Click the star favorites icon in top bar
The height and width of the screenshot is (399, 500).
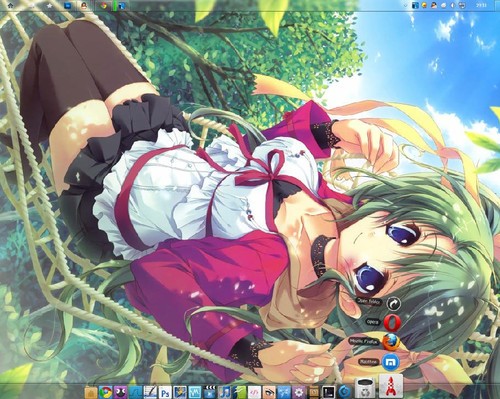pos(50,6)
